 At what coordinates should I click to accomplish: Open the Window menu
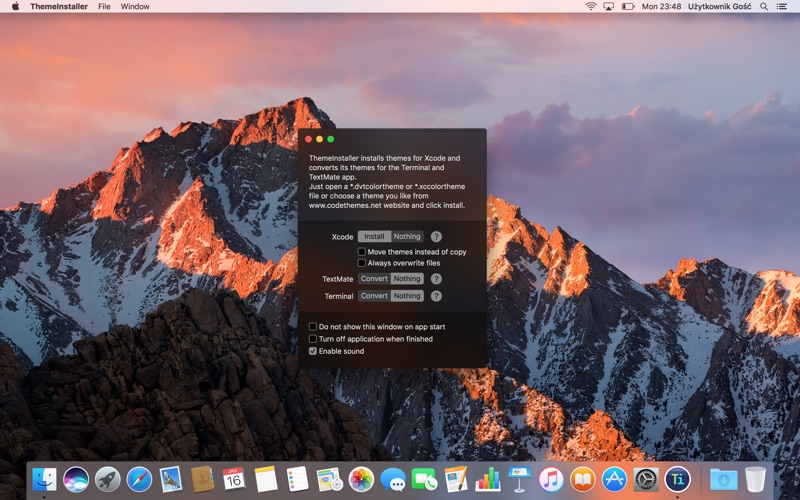135,6
